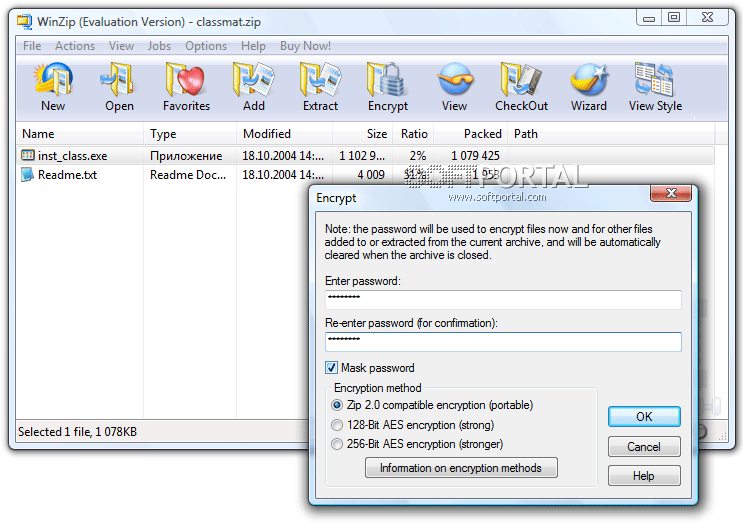The height and width of the screenshot is (524, 743).
Task: Open the Actions menu
Action: point(75,46)
